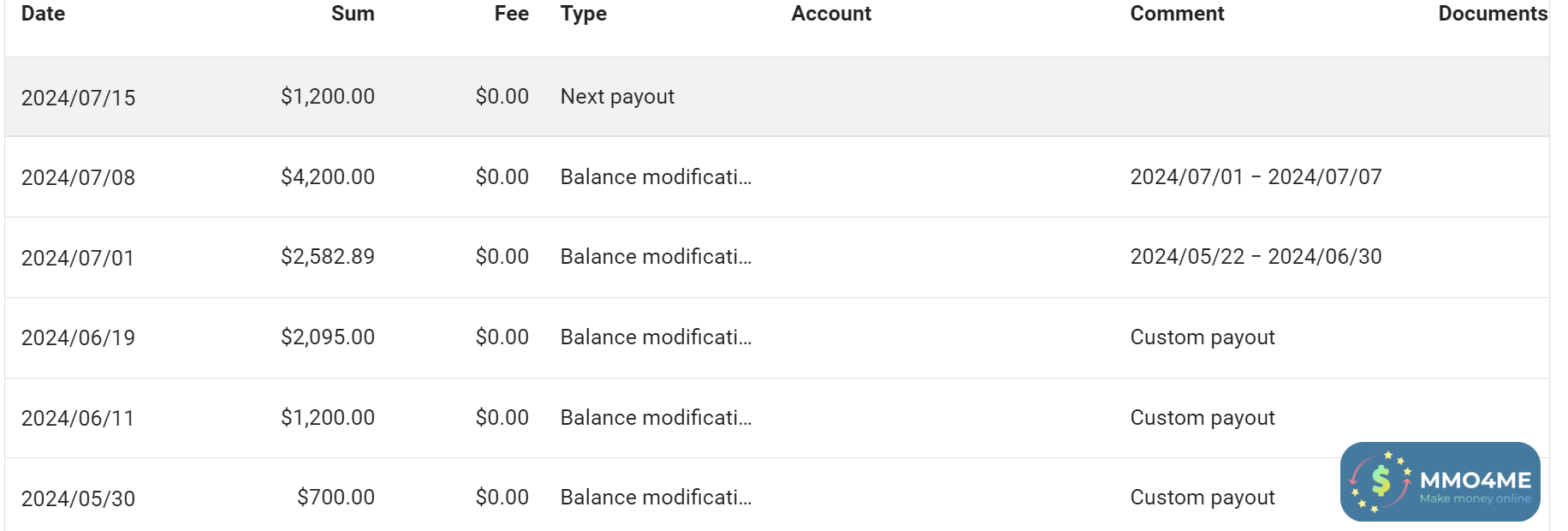Click the MMO4ME logo watermark

tap(1440, 482)
